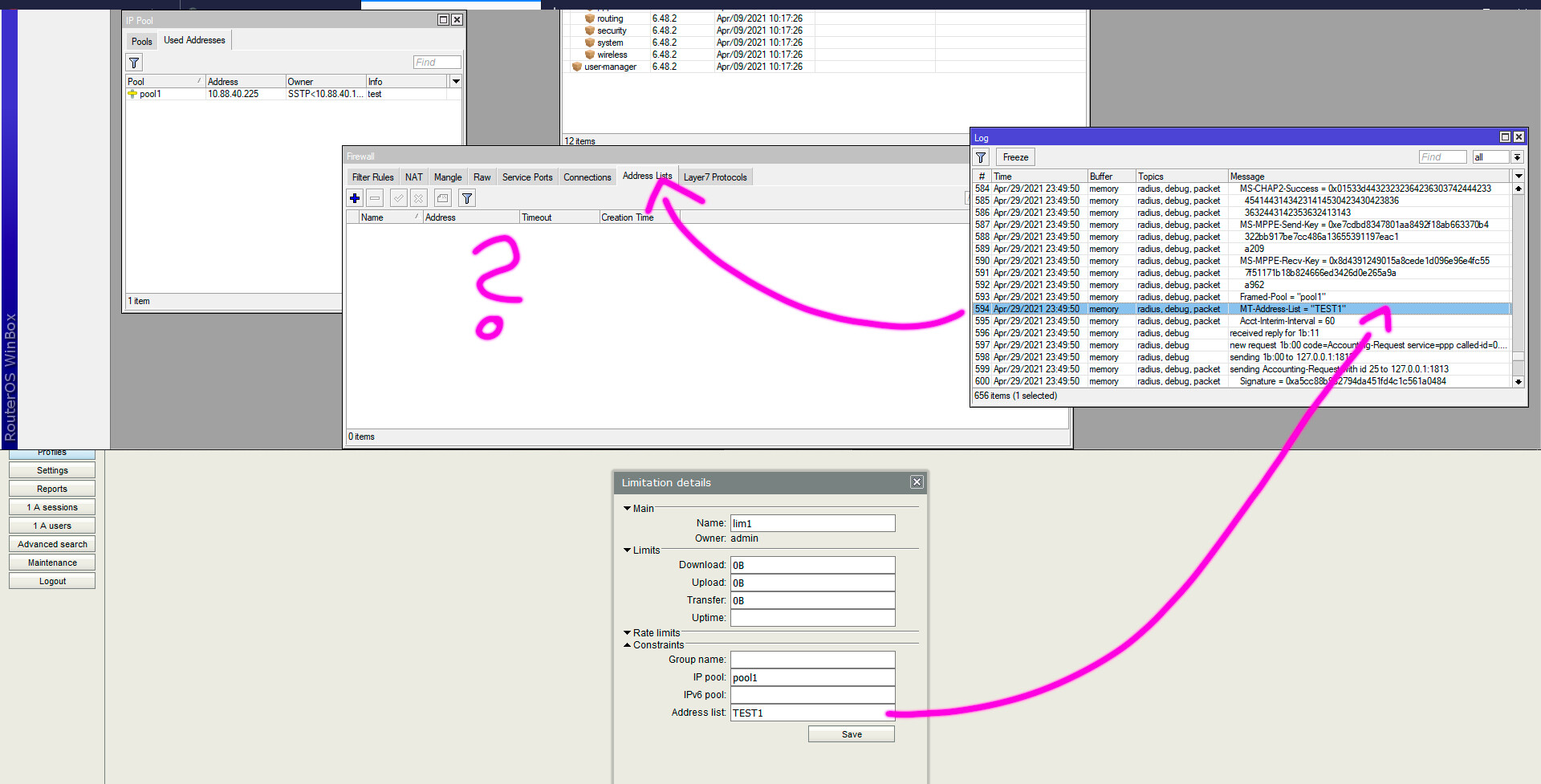Log out of User Manager
The width and height of the screenshot is (1541, 784).
[x=52, y=581]
